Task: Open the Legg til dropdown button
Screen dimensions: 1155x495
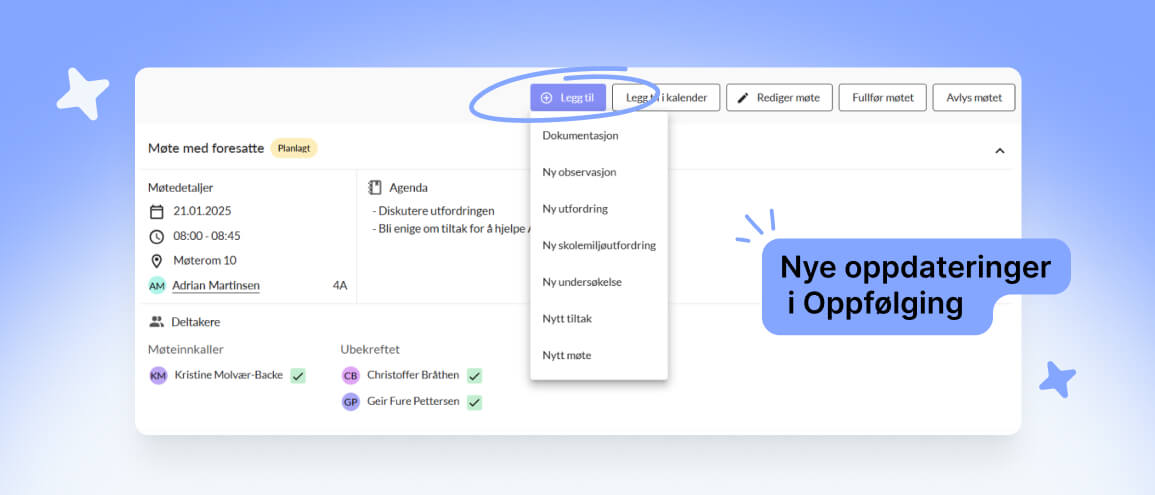Action: [x=569, y=97]
